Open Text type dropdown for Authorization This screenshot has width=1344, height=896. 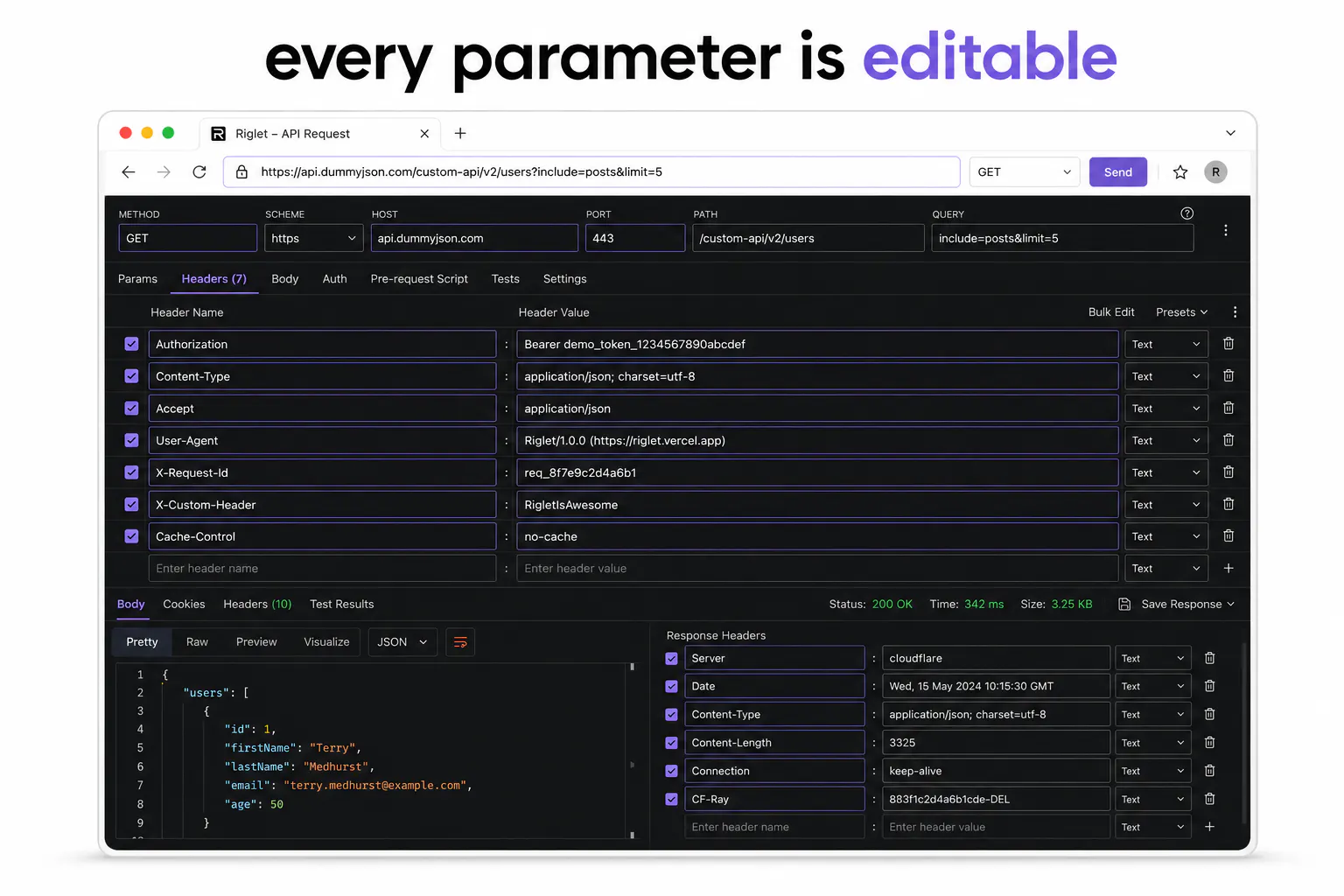tap(1165, 344)
